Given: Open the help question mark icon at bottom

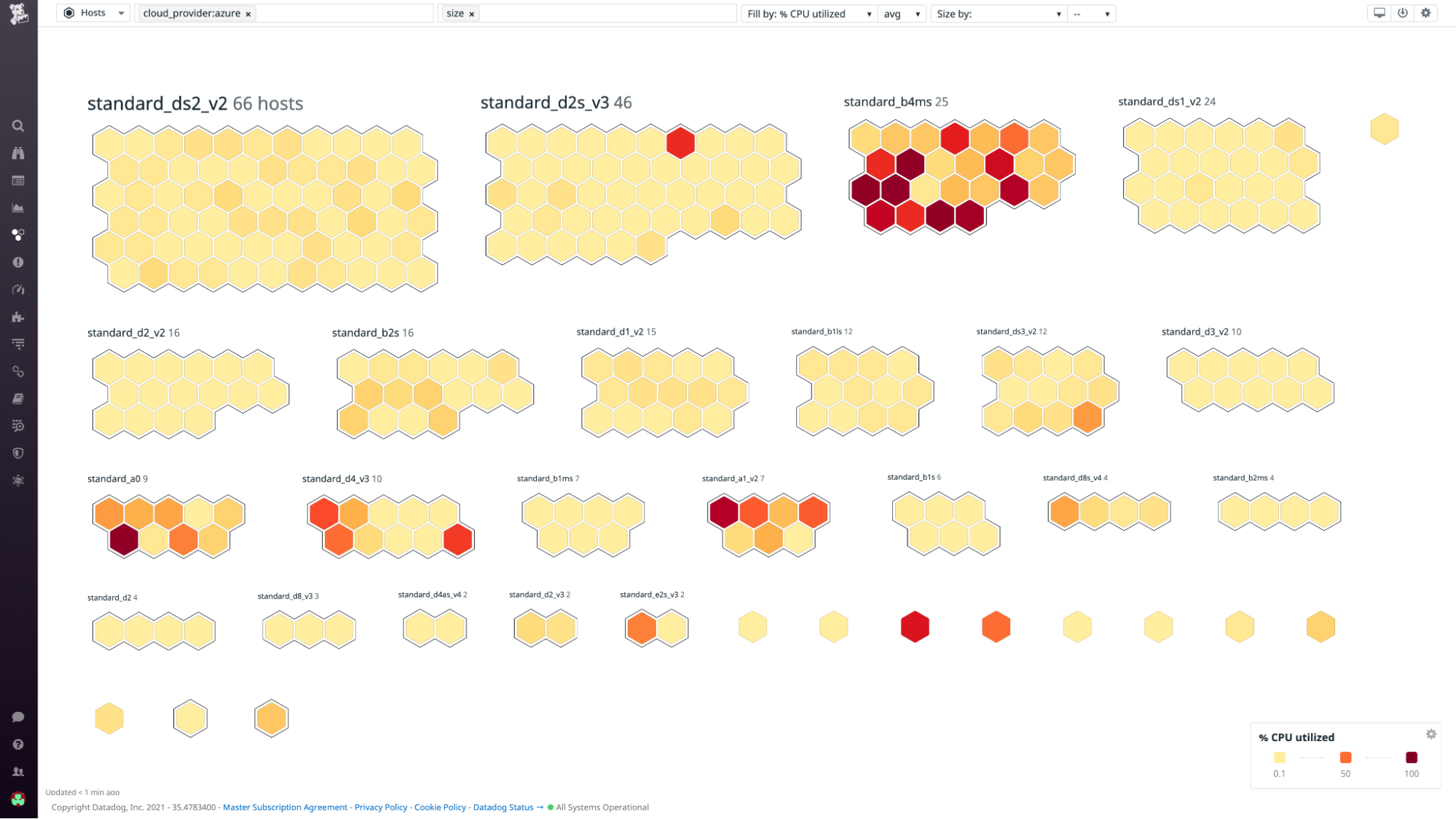Looking at the screenshot, I should click(18, 743).
